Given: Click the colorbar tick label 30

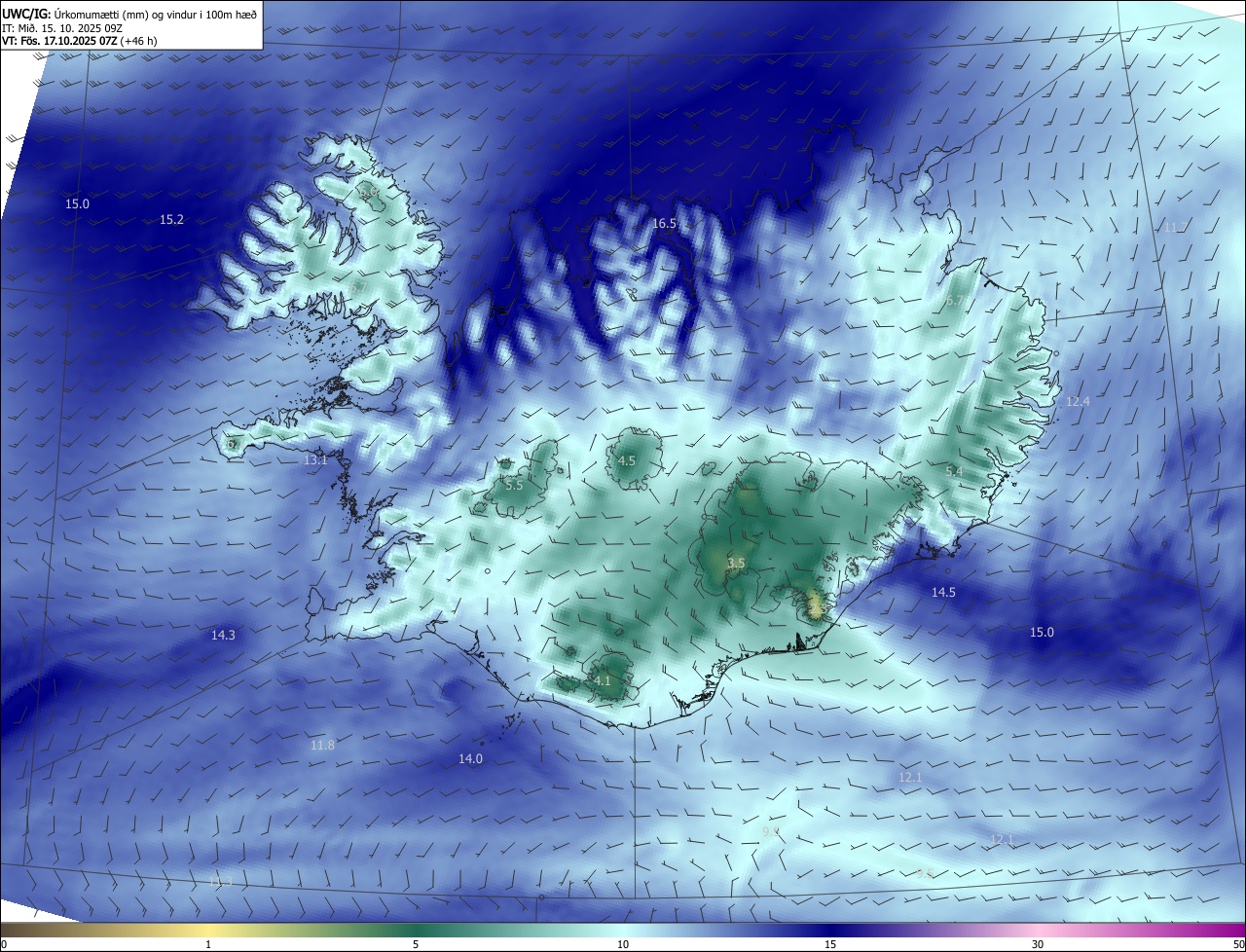Looking at the screenshot, I should click(x=1038, y=944).
